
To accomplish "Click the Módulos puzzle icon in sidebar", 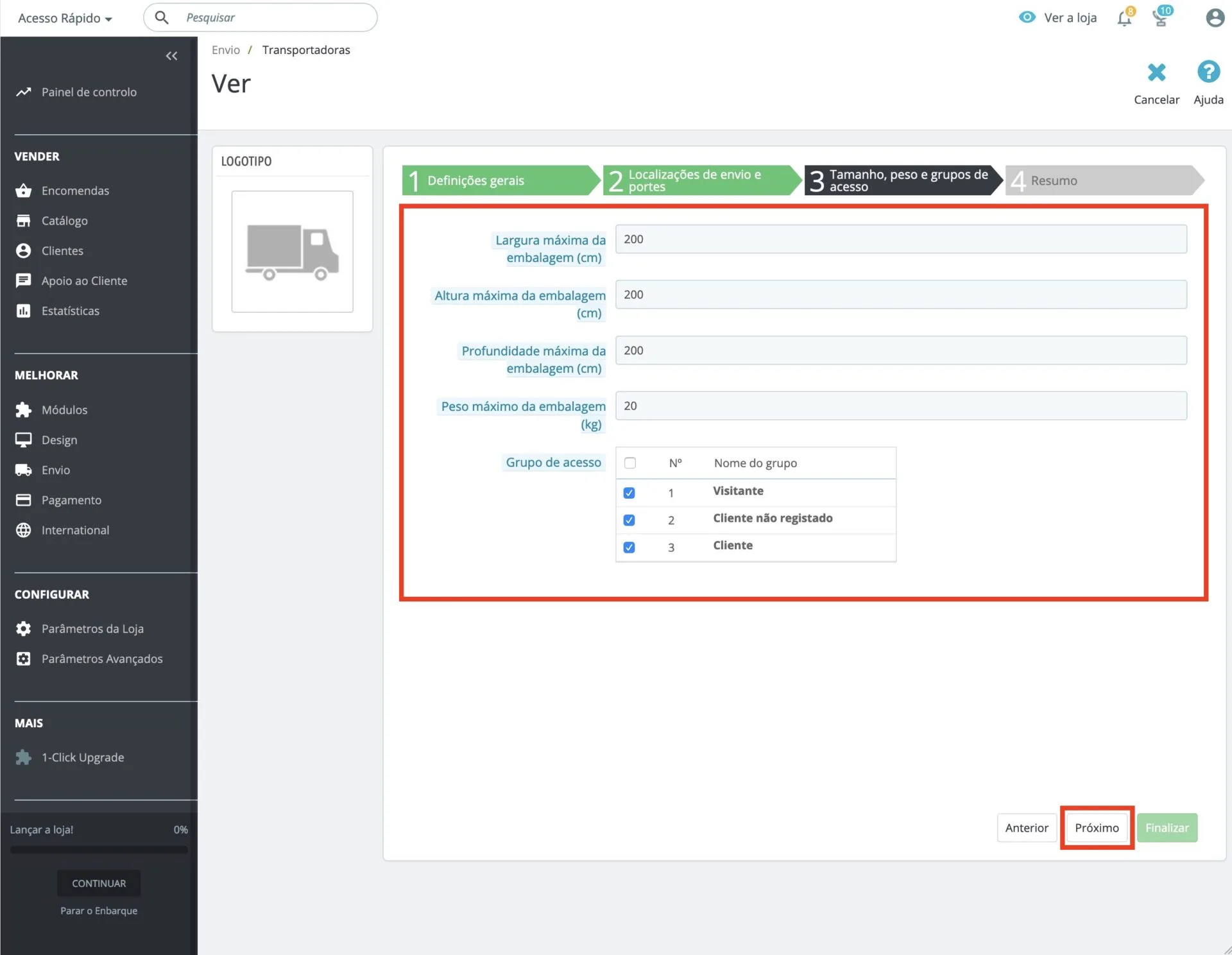I will pyautogui.click(x=24, y=410).
